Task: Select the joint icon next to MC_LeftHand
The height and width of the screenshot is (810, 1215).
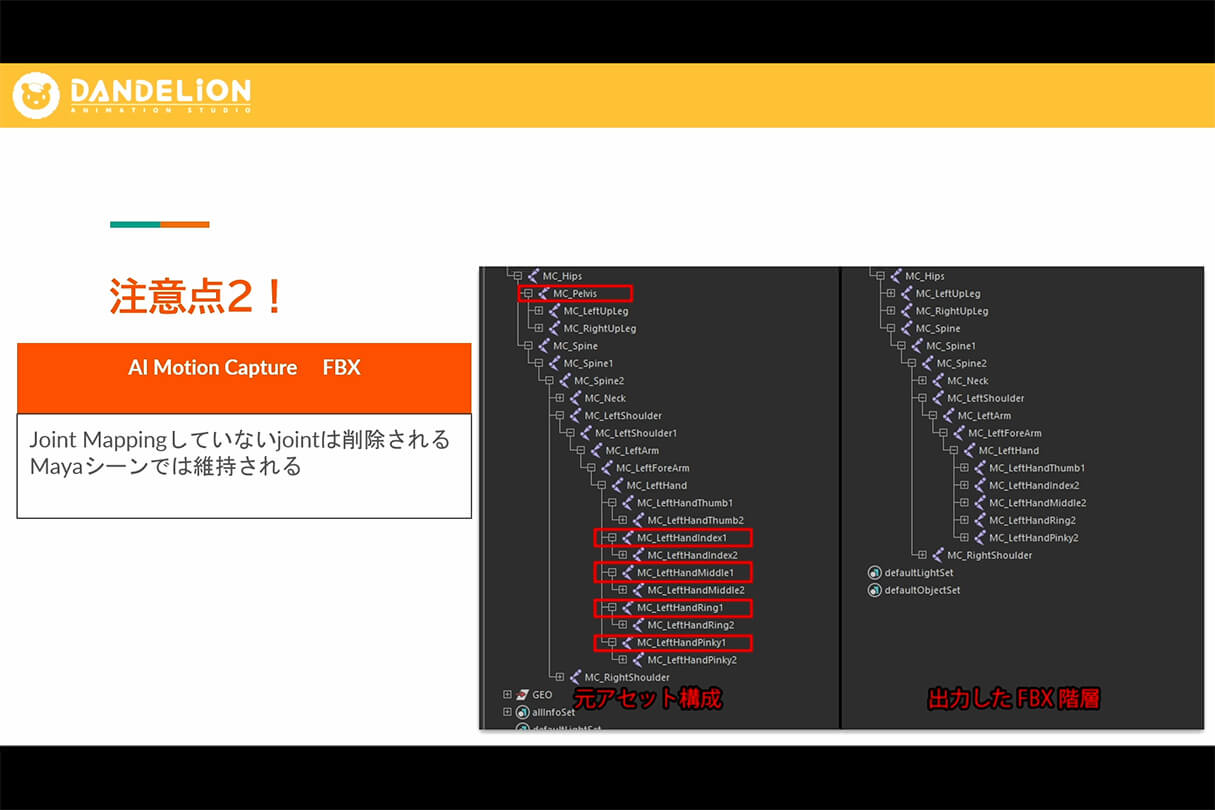Action: [618, 485]
